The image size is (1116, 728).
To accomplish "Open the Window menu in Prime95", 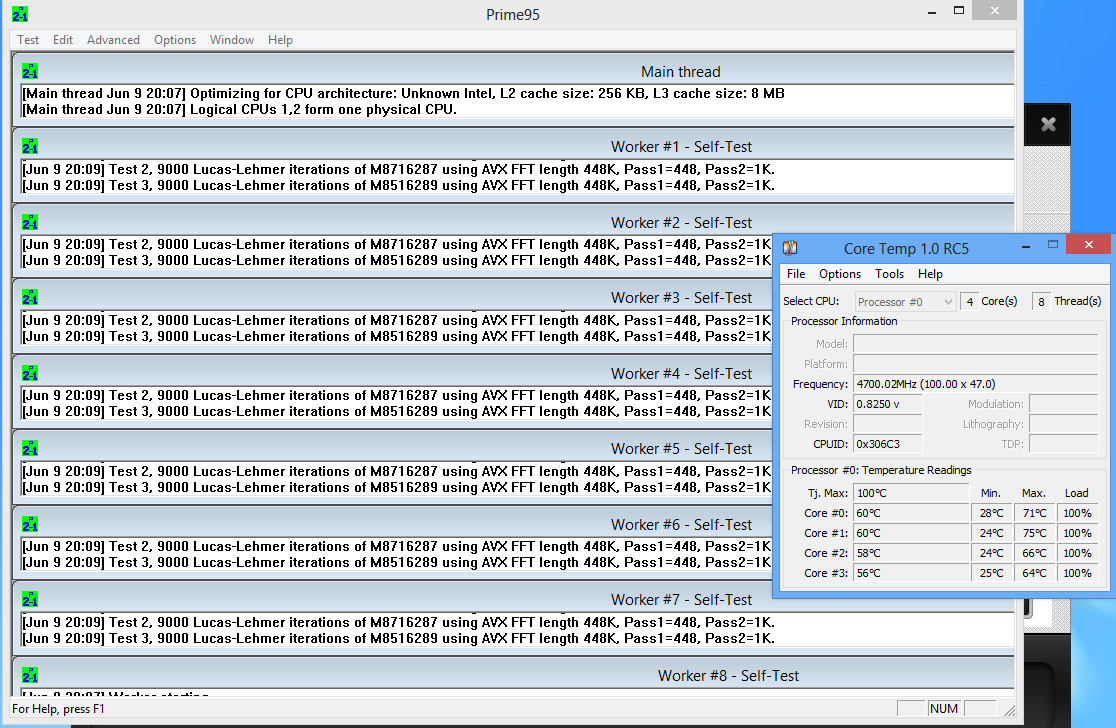I will pos(231,40).
